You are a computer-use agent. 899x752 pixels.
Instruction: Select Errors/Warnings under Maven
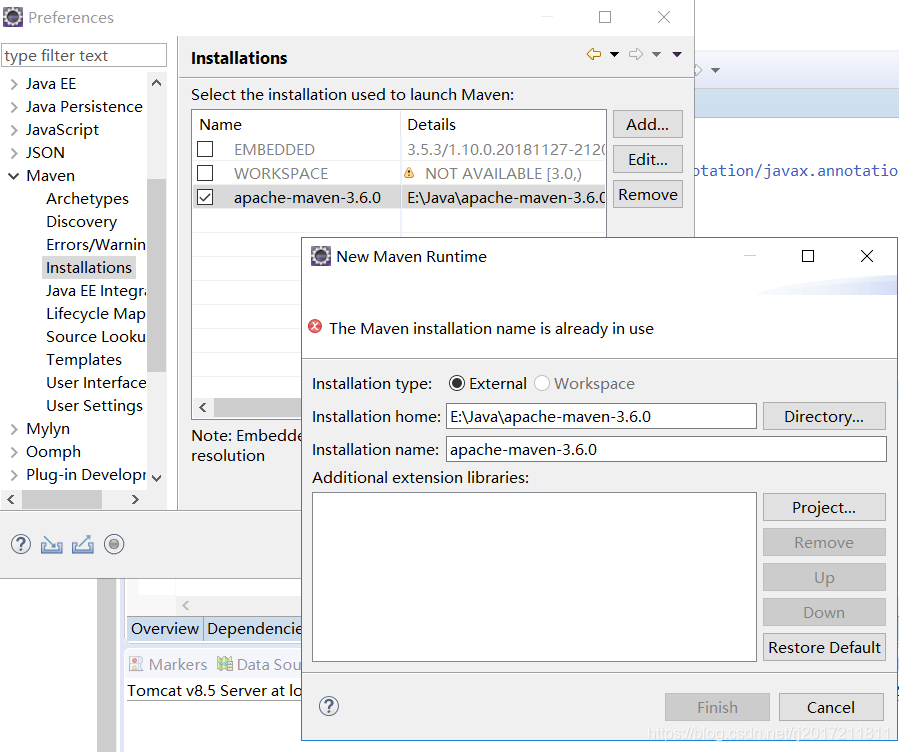(96, 244)
